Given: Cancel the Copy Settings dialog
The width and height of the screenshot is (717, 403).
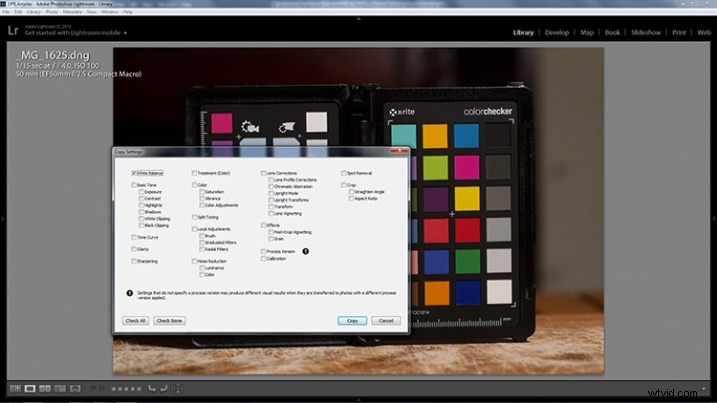Looking at the screenshot, I should pos(386,320).
